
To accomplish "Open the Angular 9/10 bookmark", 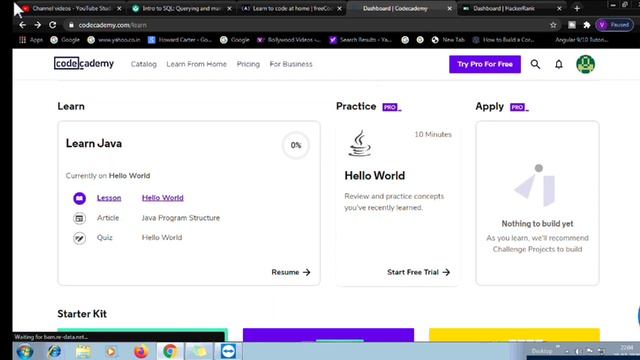I will pos(582,40).
